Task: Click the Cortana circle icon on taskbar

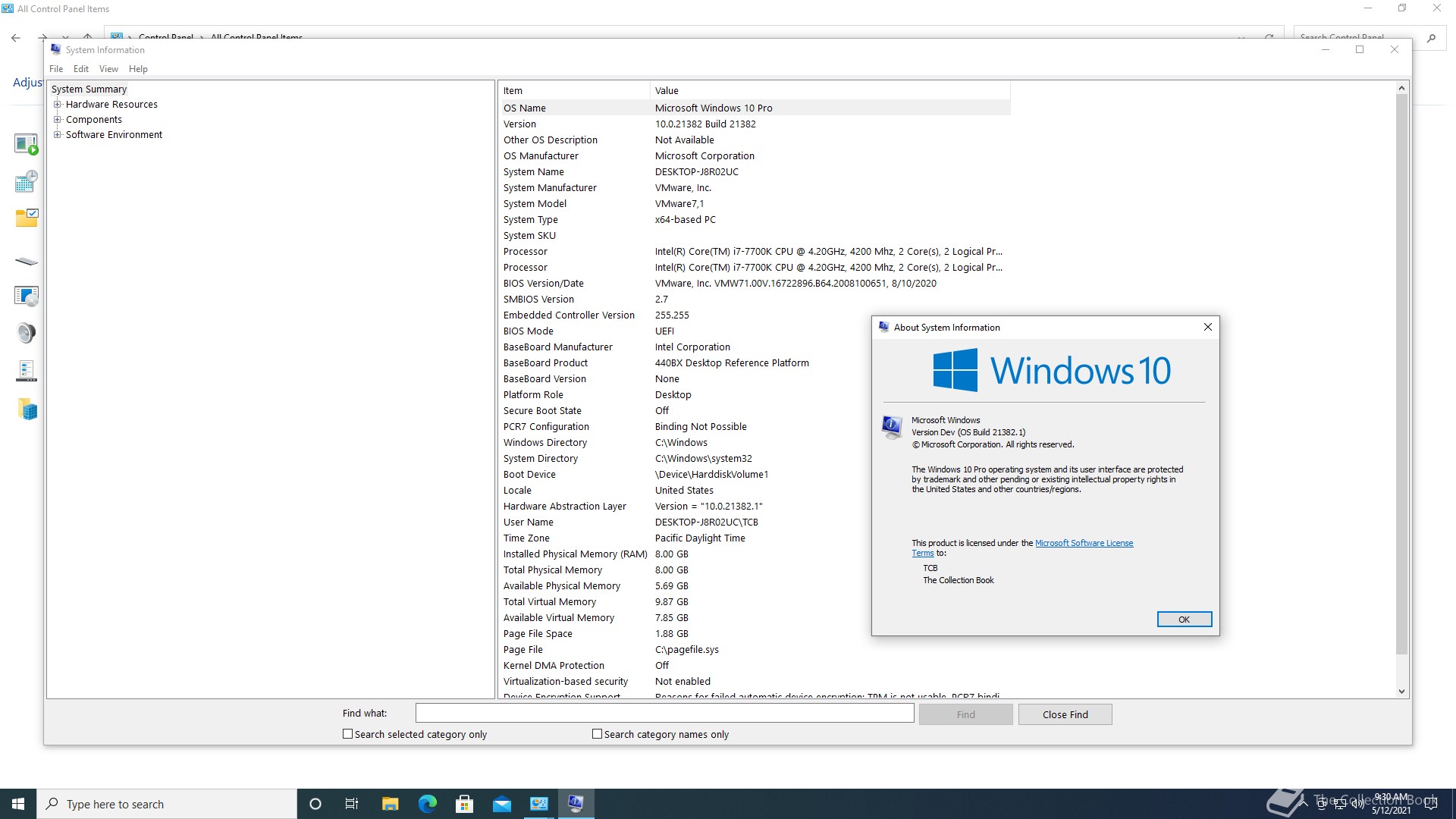Action: 315,804
